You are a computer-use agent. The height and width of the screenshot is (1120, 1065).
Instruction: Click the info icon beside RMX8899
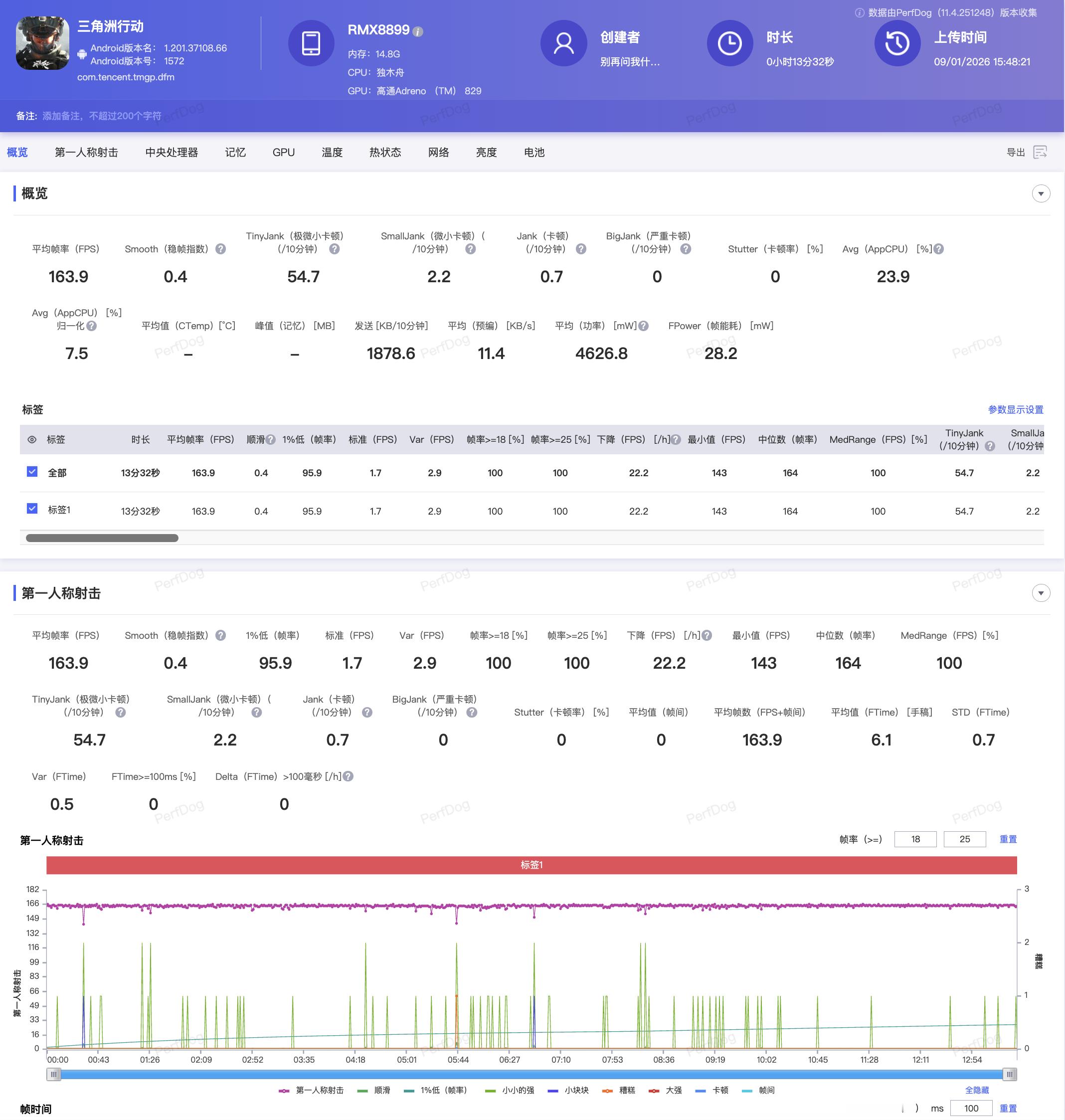[x=418, y=32]
